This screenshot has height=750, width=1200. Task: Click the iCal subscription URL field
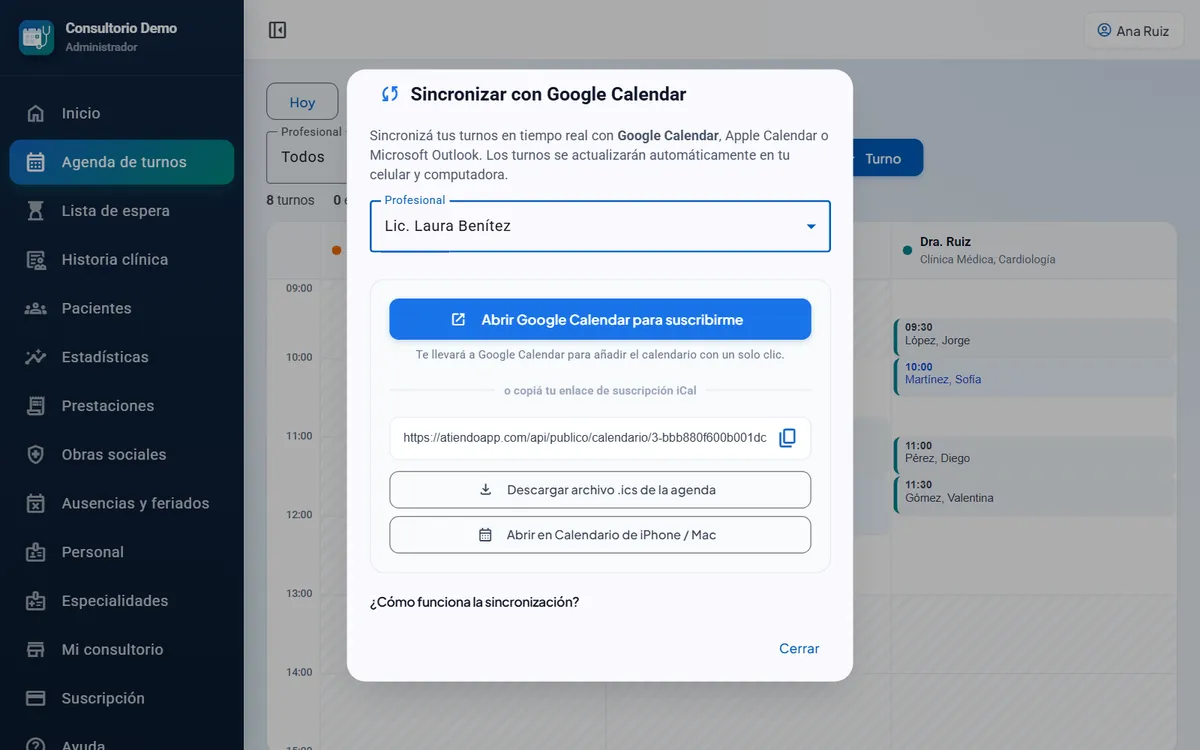point(585,438)
